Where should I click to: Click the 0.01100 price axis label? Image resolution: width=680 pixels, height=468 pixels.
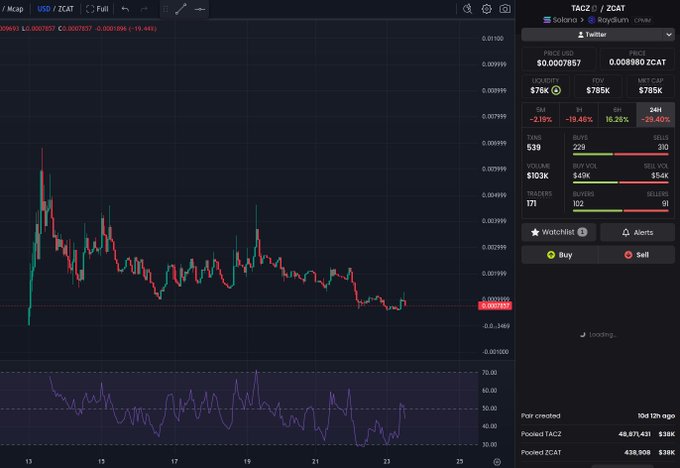click(x=493, y=39)
